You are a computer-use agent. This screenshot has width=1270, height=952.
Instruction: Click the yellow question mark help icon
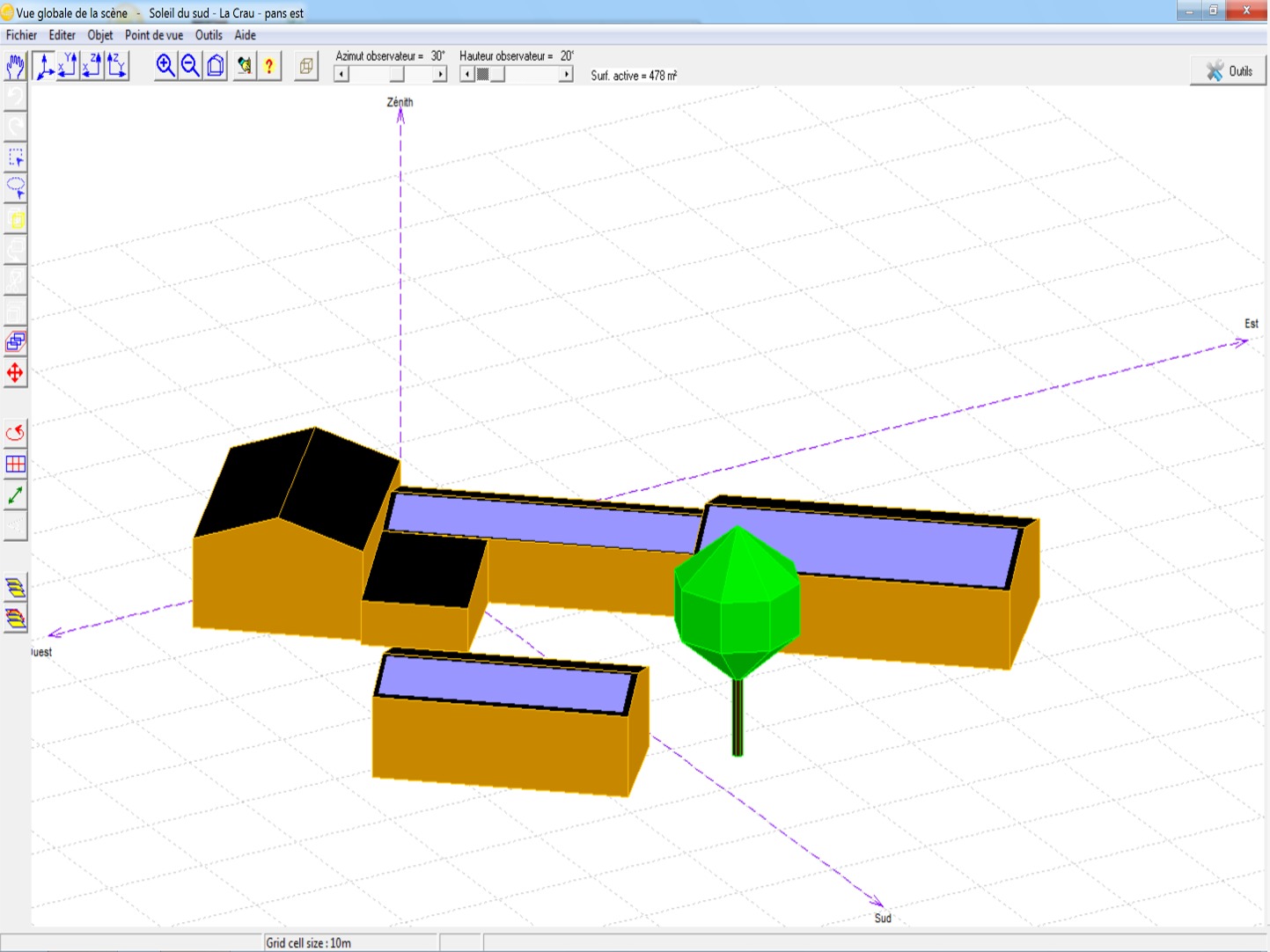click(269, 66)
